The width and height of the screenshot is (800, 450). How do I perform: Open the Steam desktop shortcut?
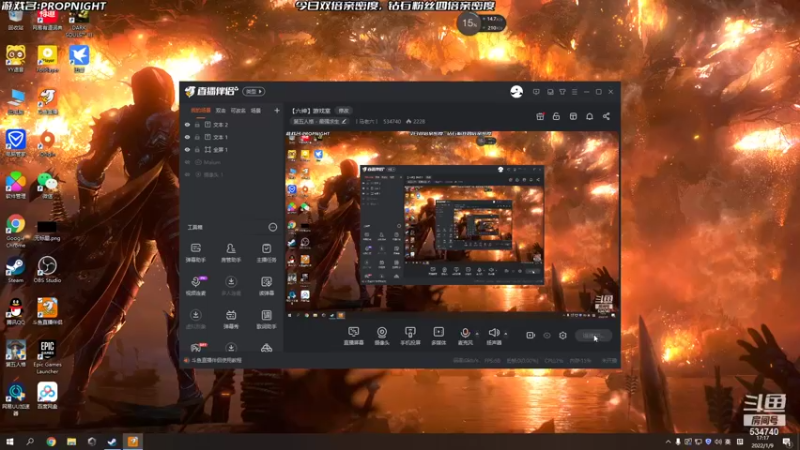[x=15, y=270]
